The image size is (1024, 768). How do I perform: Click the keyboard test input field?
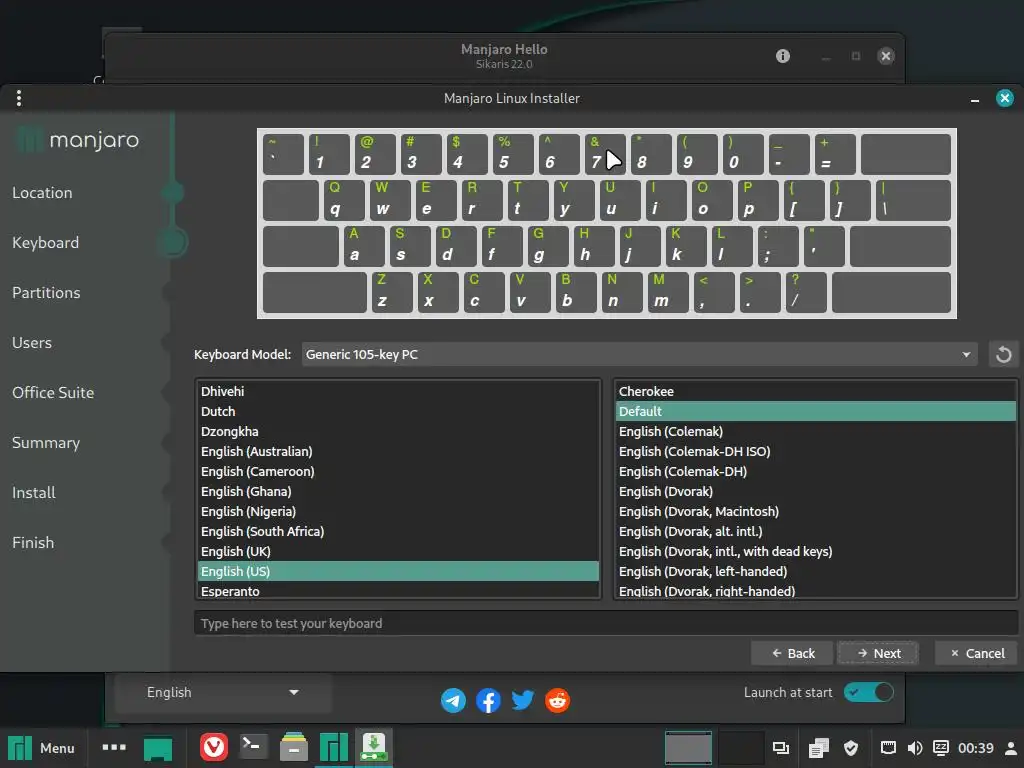(606, 623)
